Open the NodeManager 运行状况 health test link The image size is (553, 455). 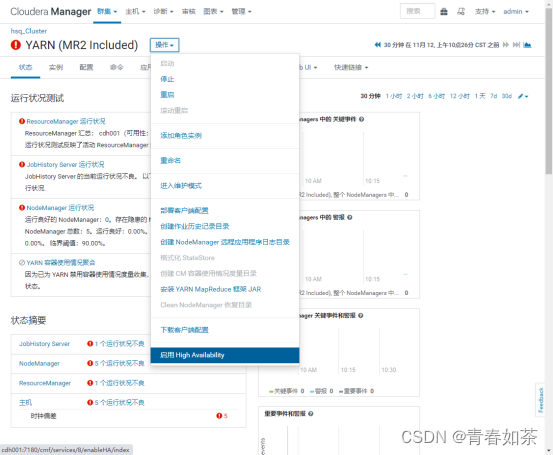60,208
